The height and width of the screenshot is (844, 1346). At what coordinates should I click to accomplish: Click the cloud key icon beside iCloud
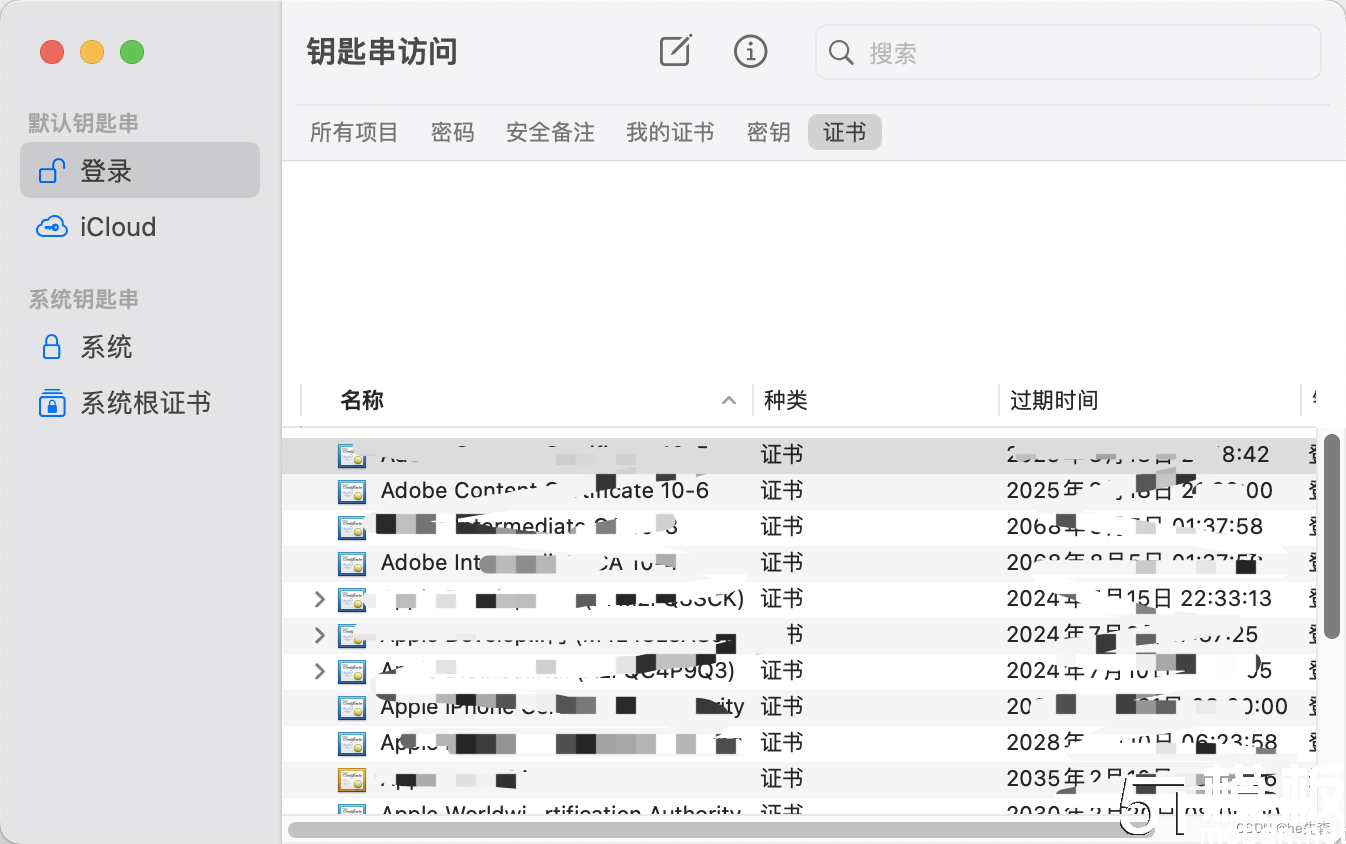coord(52,227)
